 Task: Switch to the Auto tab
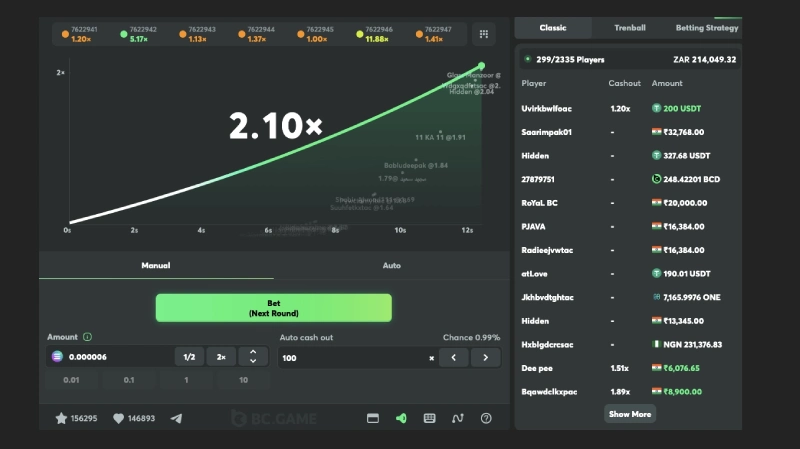pos(391,266)
